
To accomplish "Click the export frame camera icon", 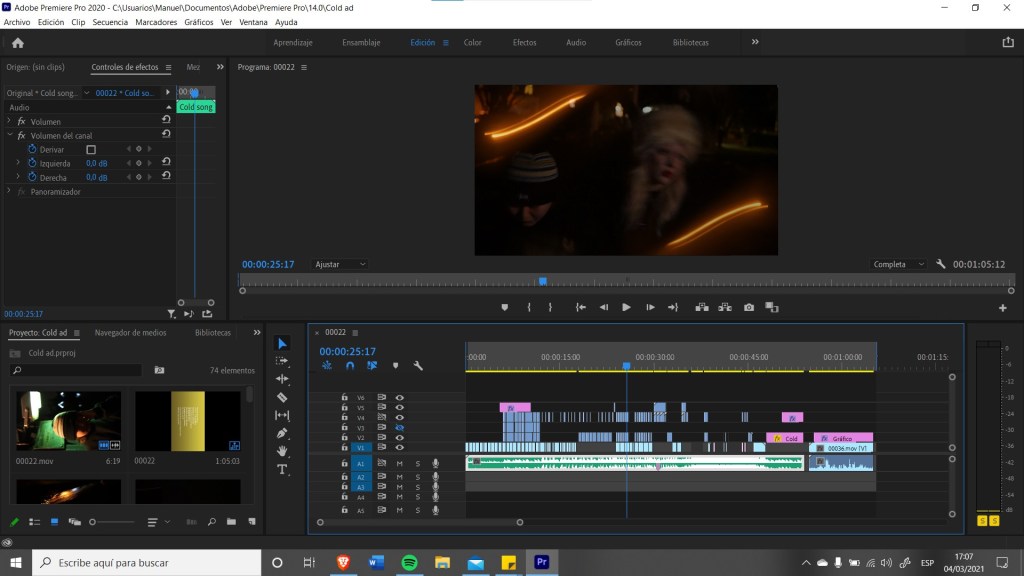I will 749,308.
